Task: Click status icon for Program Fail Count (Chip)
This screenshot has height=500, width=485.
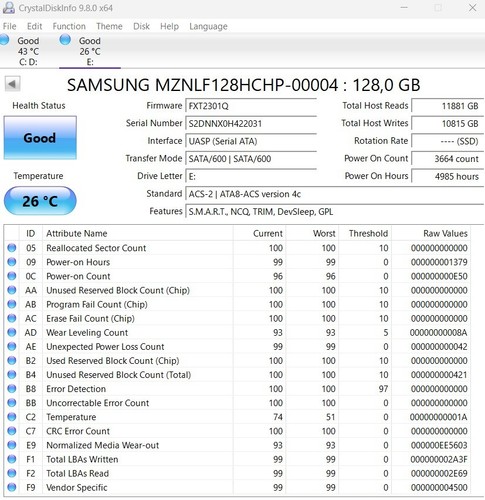Action: pos(12,304)
